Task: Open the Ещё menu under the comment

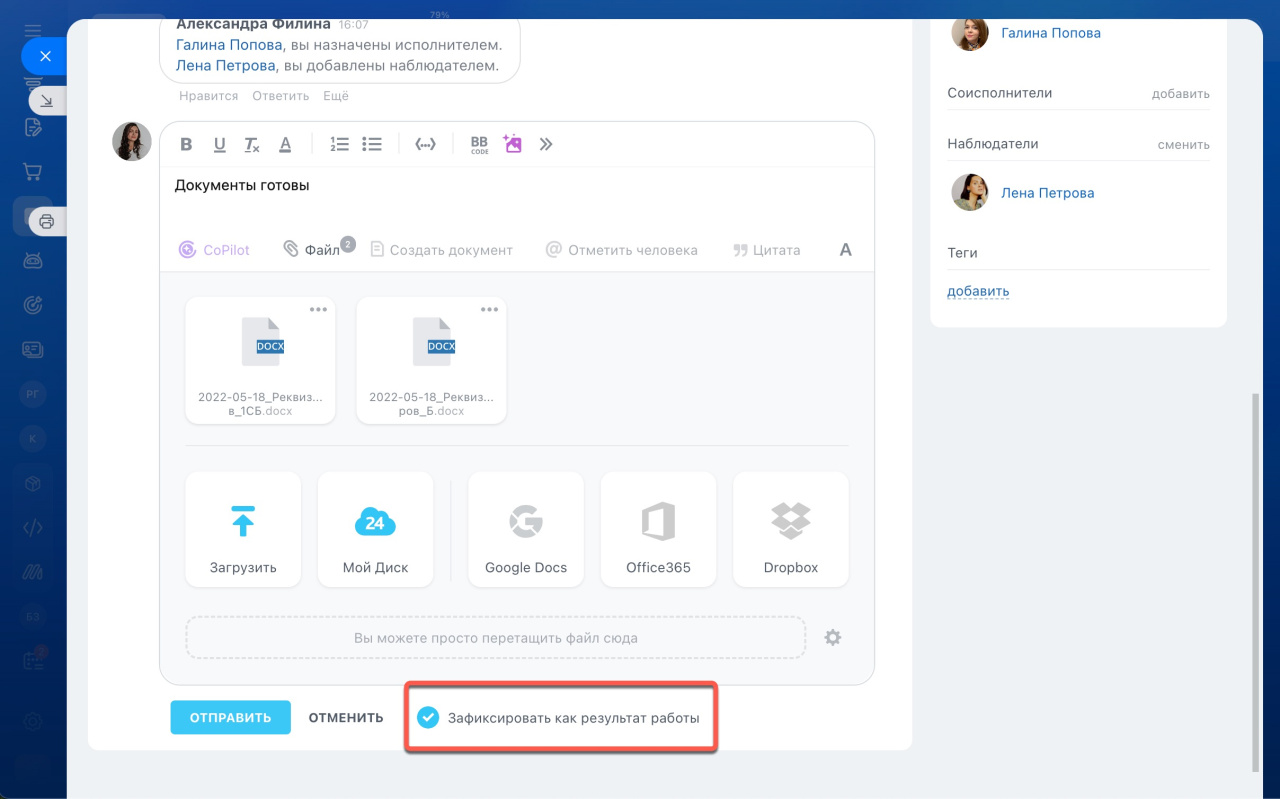Action: (x=336, y=96)
